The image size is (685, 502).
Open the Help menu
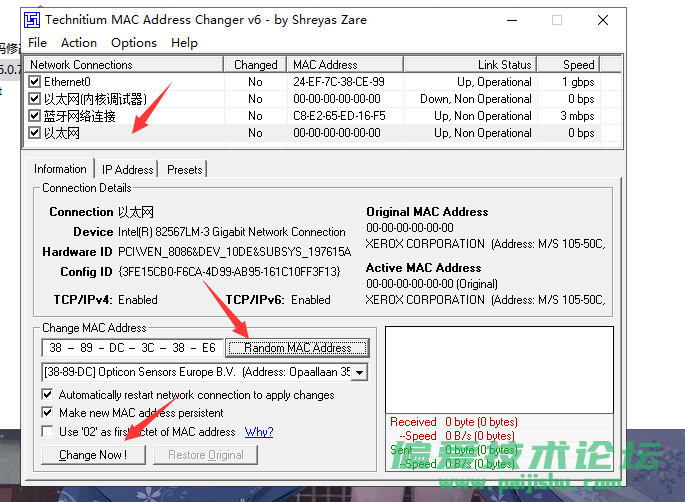(184, 43)
